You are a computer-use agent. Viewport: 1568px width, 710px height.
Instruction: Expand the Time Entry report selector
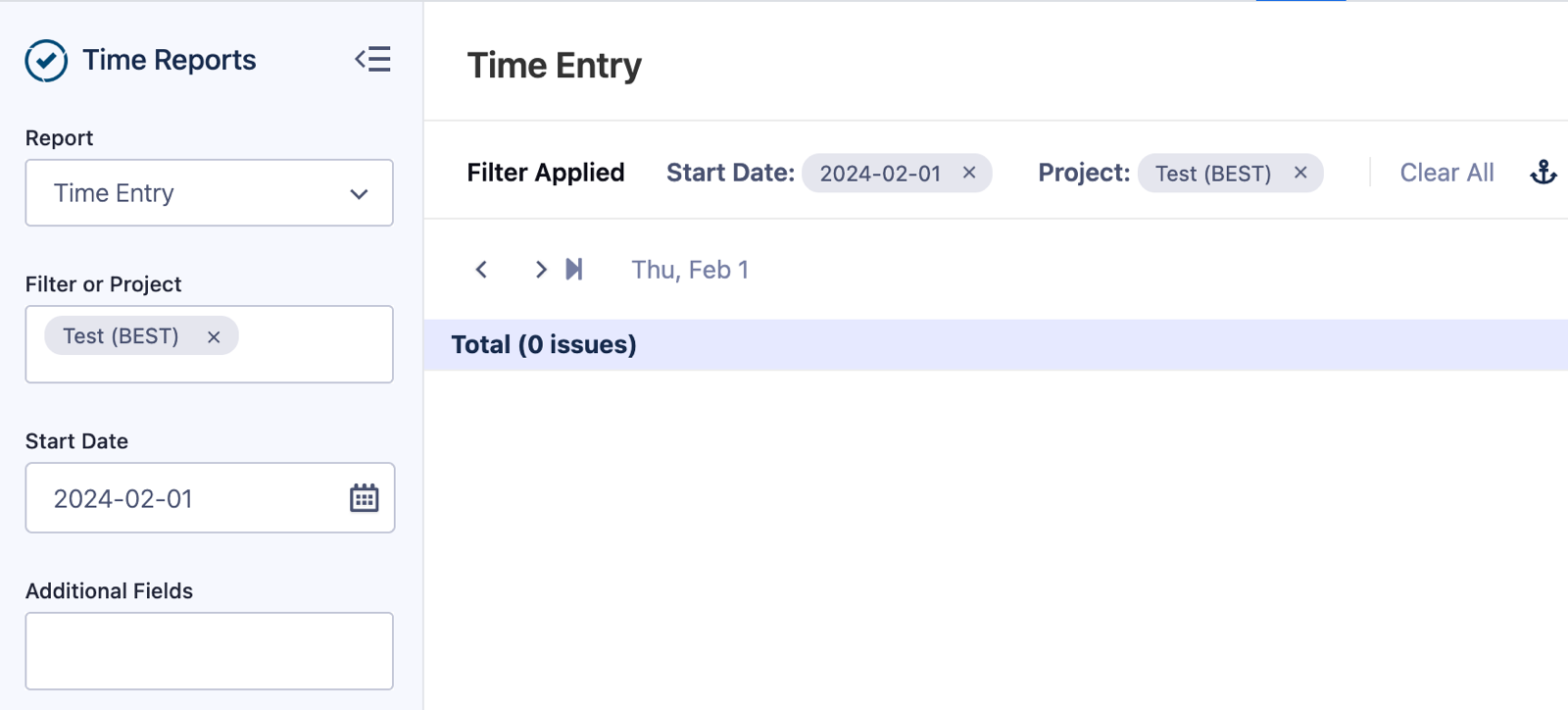tap(357, 193)
